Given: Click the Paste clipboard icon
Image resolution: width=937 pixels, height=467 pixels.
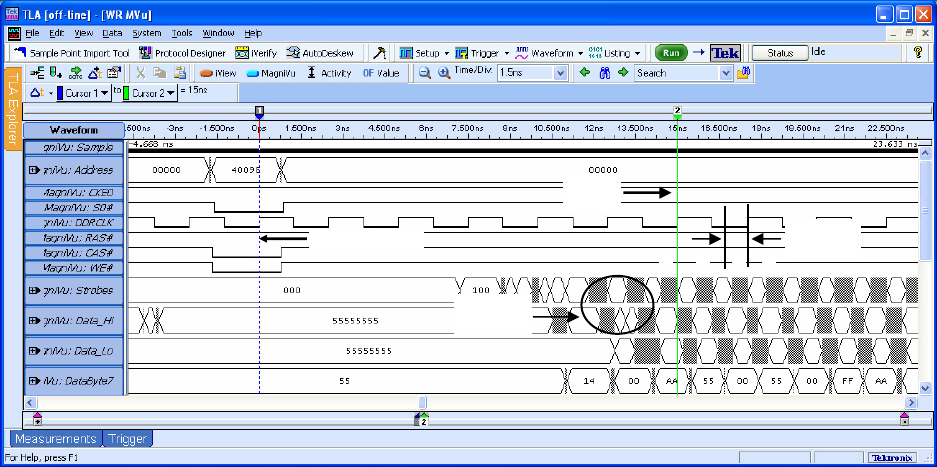Looking at the screenshot, I should (180, 73).
